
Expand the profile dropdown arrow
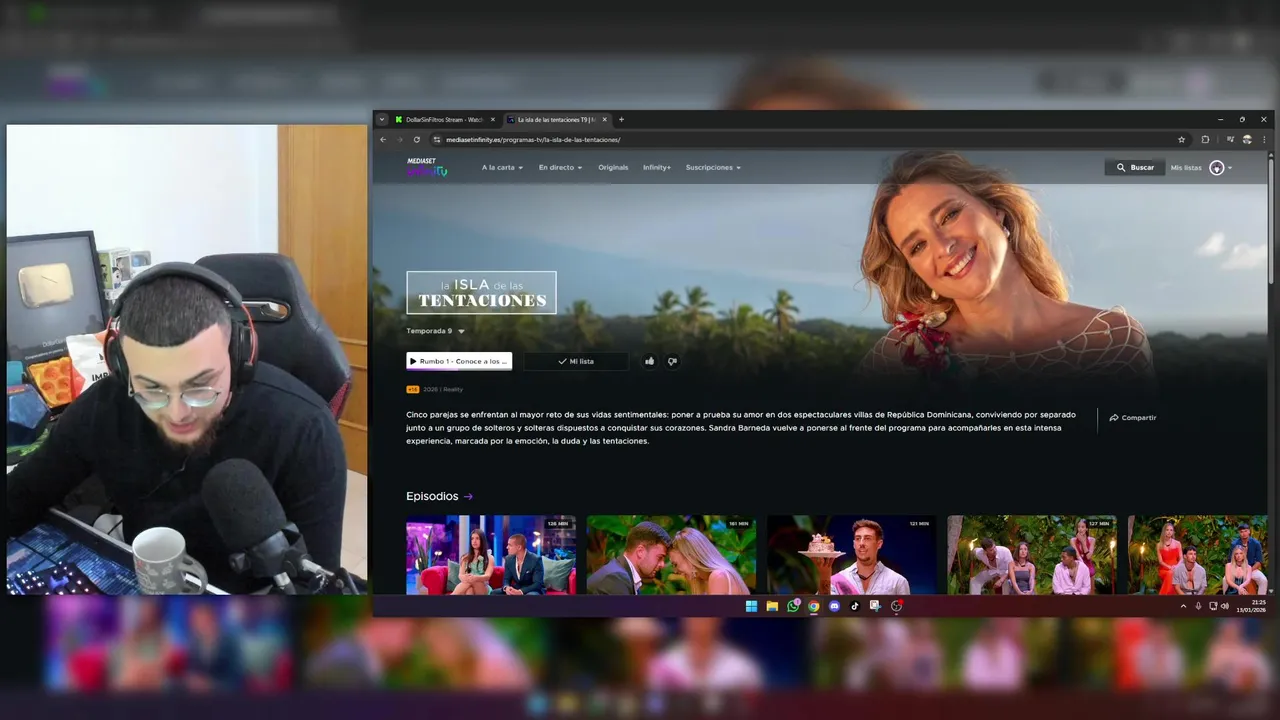tap(1230, 168)
